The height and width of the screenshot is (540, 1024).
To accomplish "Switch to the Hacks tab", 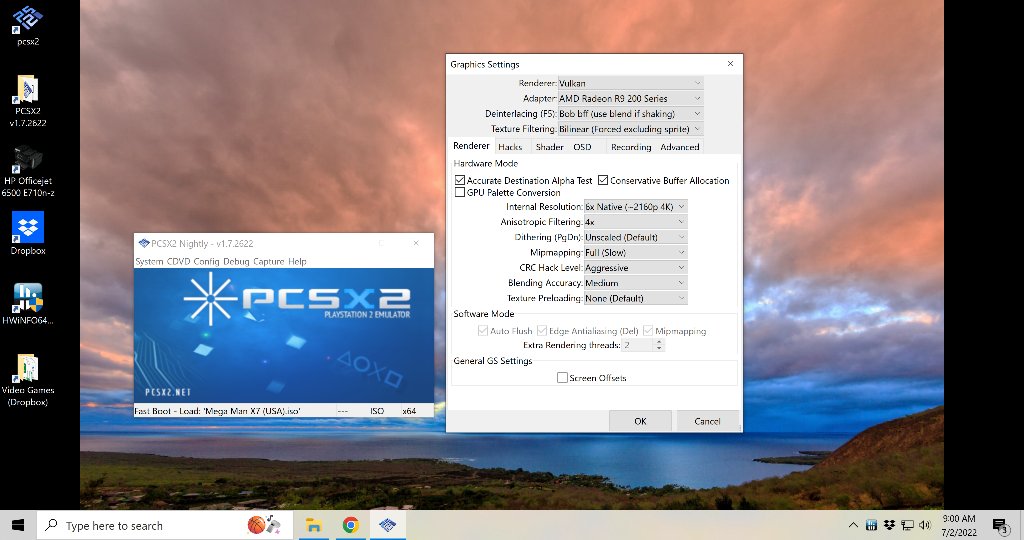I will coord(510,147).
